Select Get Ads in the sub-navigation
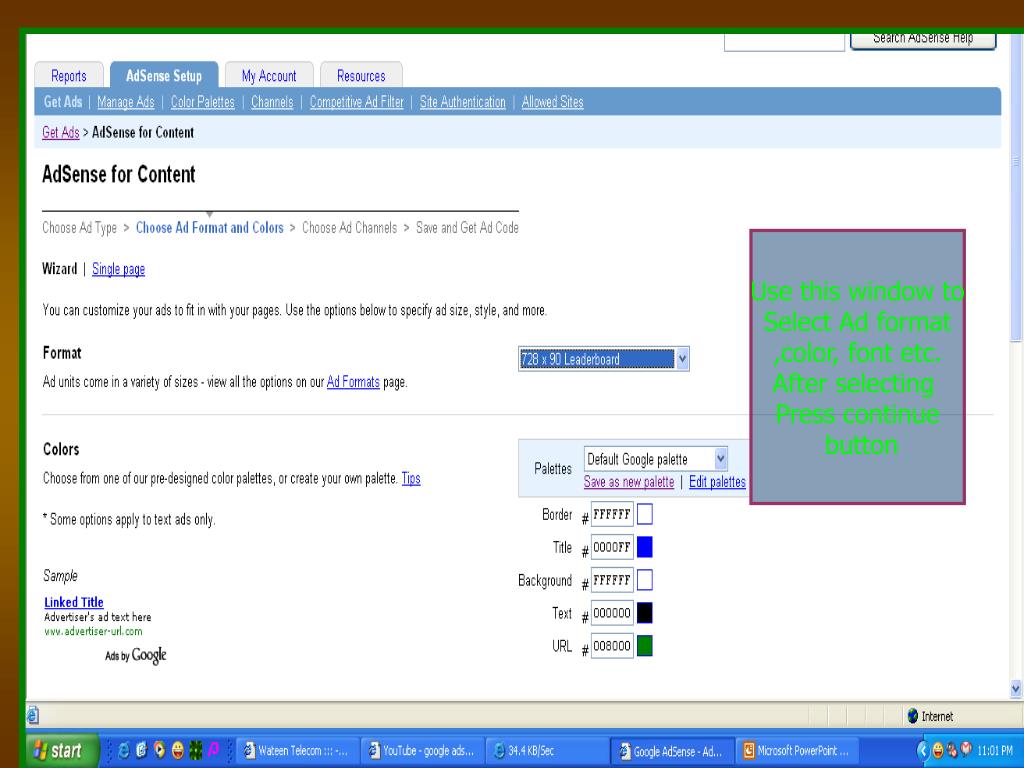This screenshot has width=1024, height=768. [x=63, y=102]
